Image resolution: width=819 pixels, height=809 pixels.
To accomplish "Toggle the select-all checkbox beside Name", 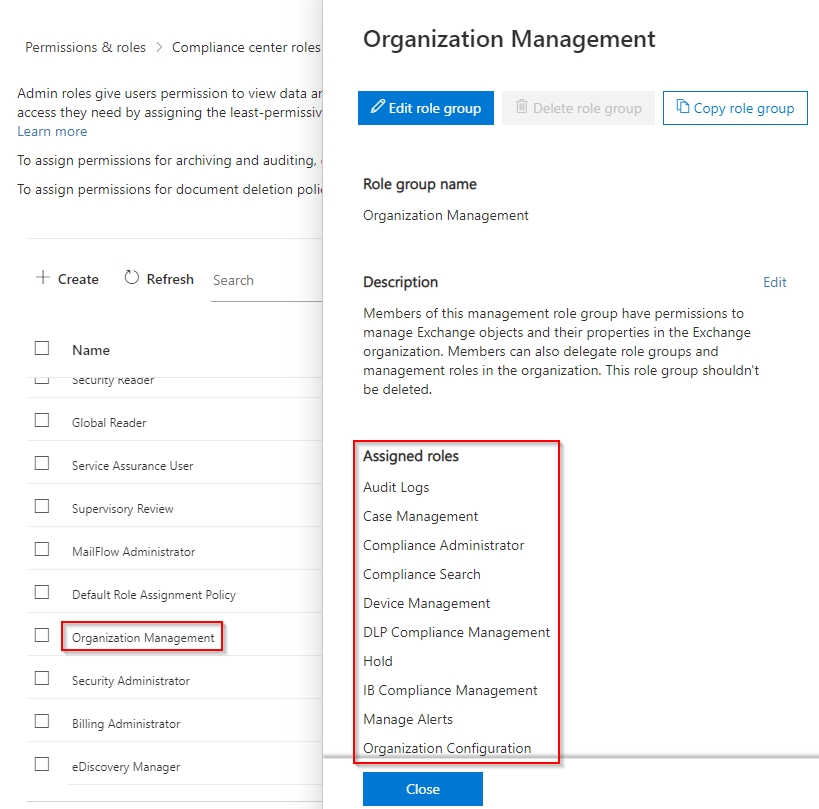I will (x=42, y=348).
